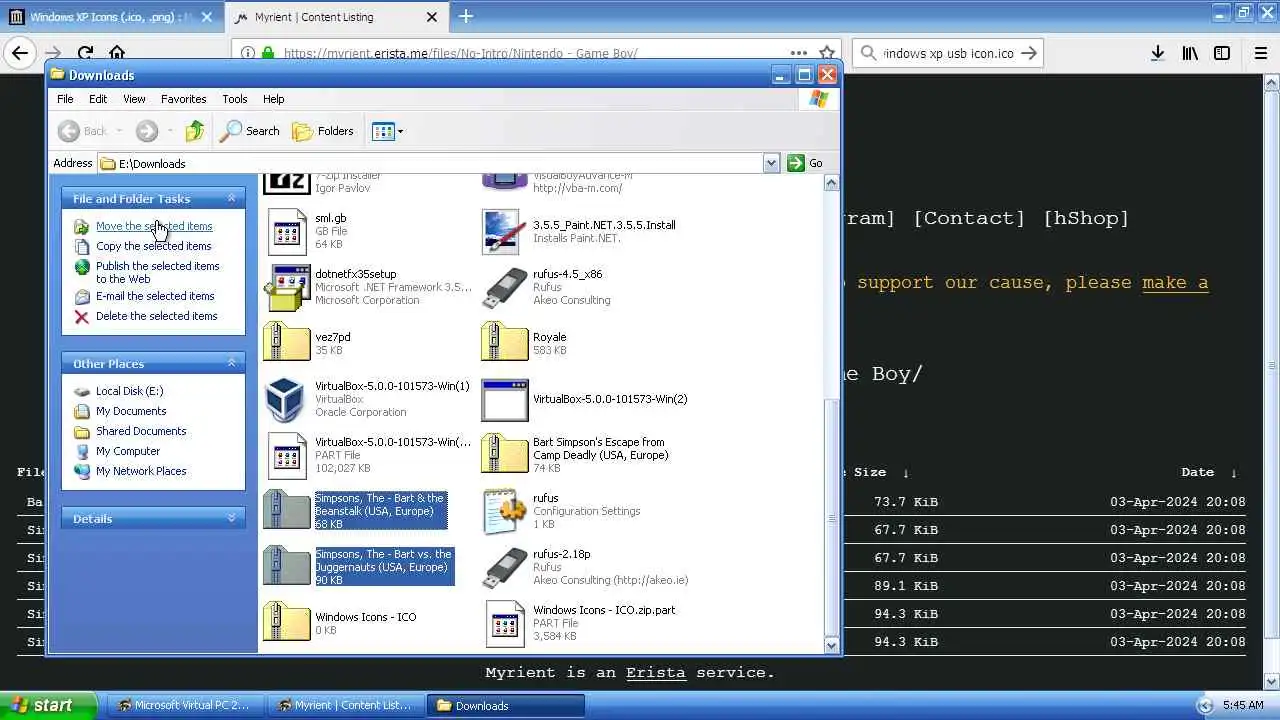Open a new Firefox tab

point(466,16)
